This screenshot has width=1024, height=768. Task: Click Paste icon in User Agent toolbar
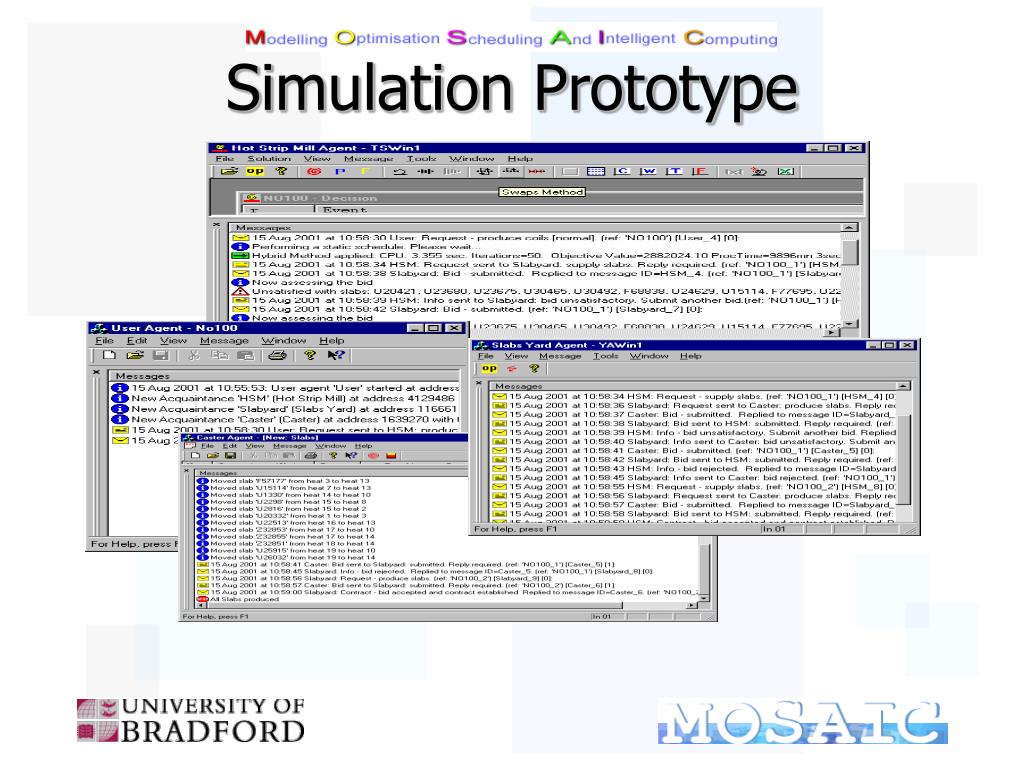tap(246, 355)
